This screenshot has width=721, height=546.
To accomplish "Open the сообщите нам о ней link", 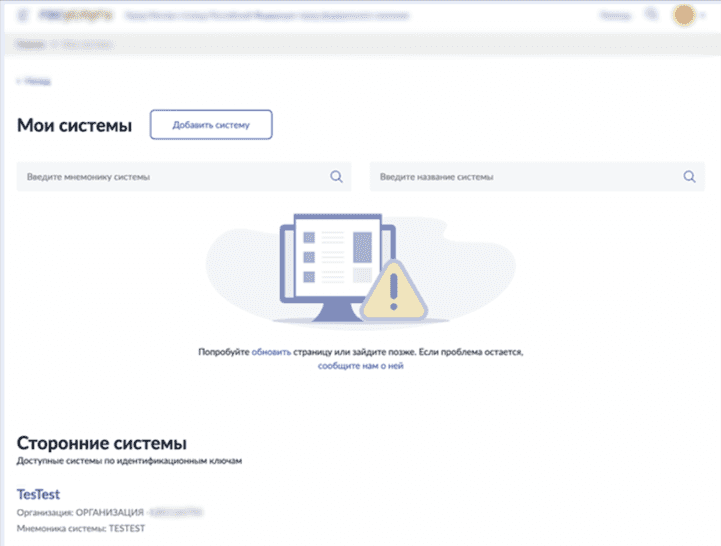I will click(360, 367).
